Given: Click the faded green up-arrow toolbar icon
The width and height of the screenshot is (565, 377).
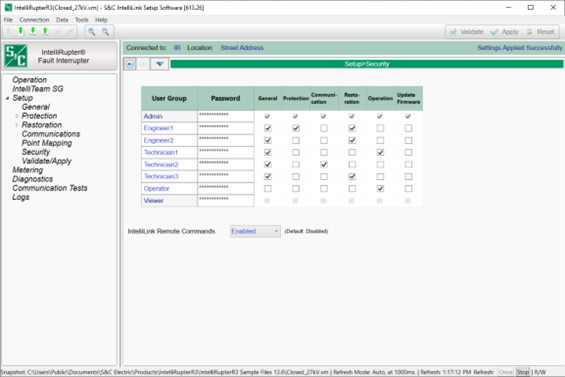Looking at the screenshot, I should pyautogui.click(x=9, y=32).
